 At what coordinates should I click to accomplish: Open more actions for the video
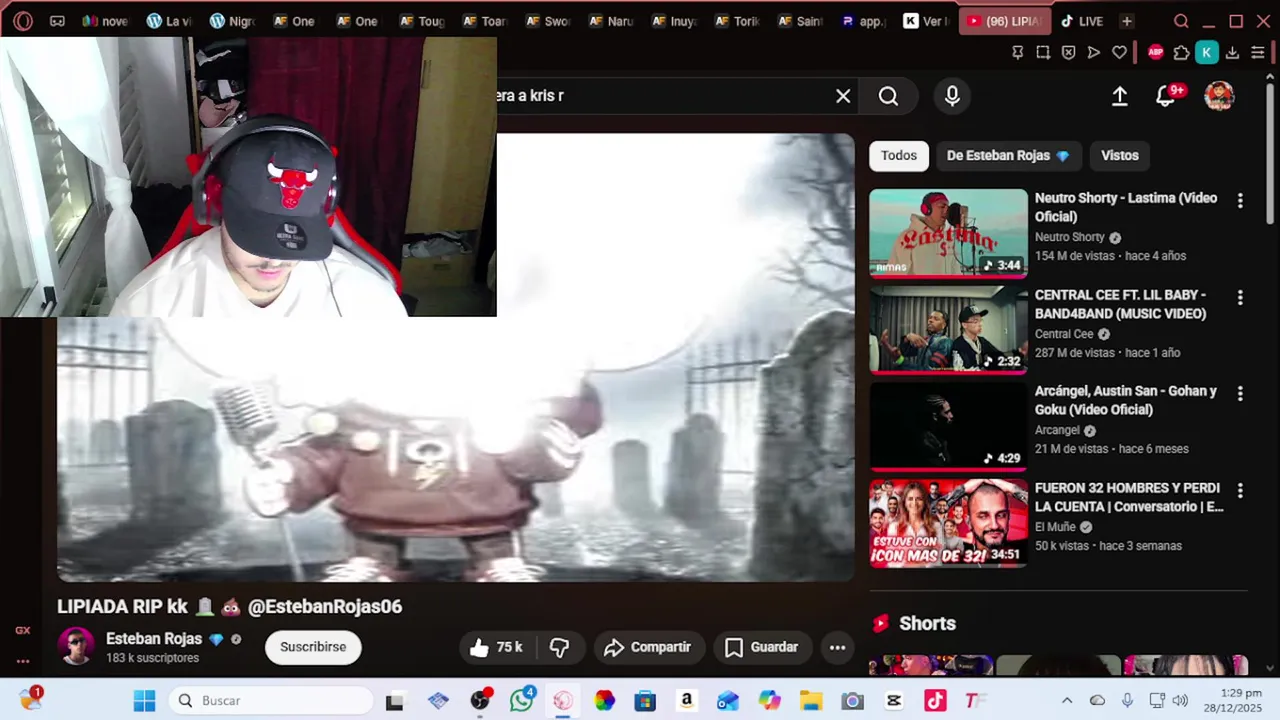838,647
